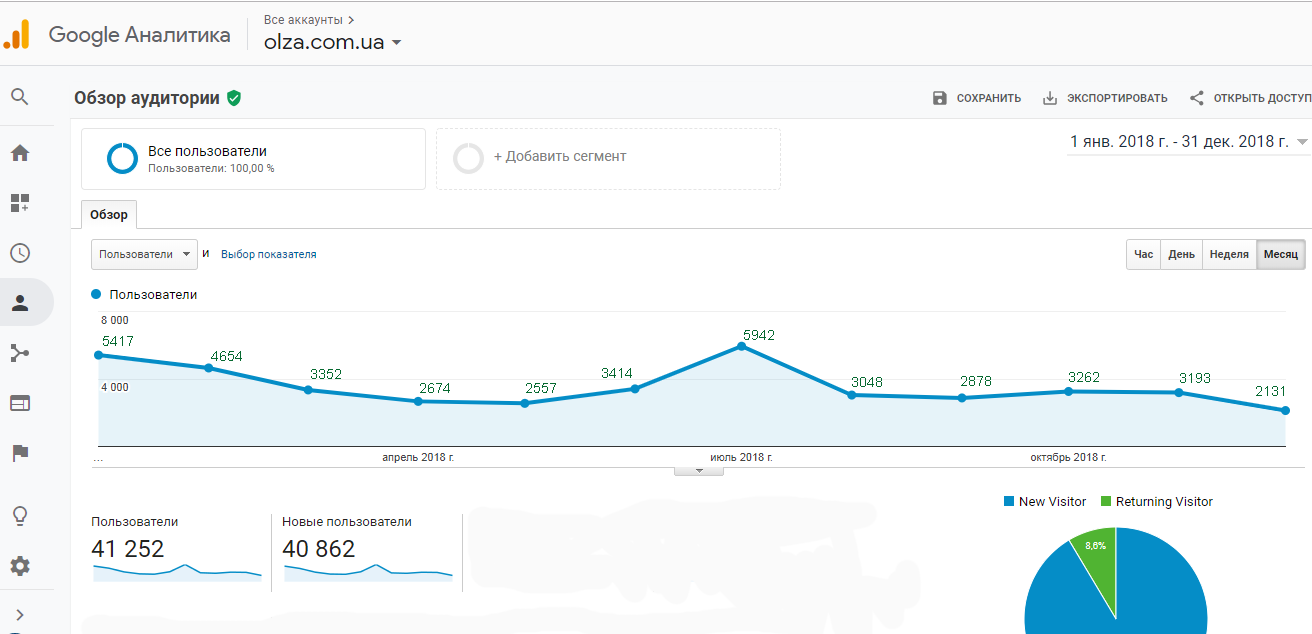Click the data point labeled 3262
Image resolution: width=1312 pixels, height=634 pixels.
coord(1068,392)
